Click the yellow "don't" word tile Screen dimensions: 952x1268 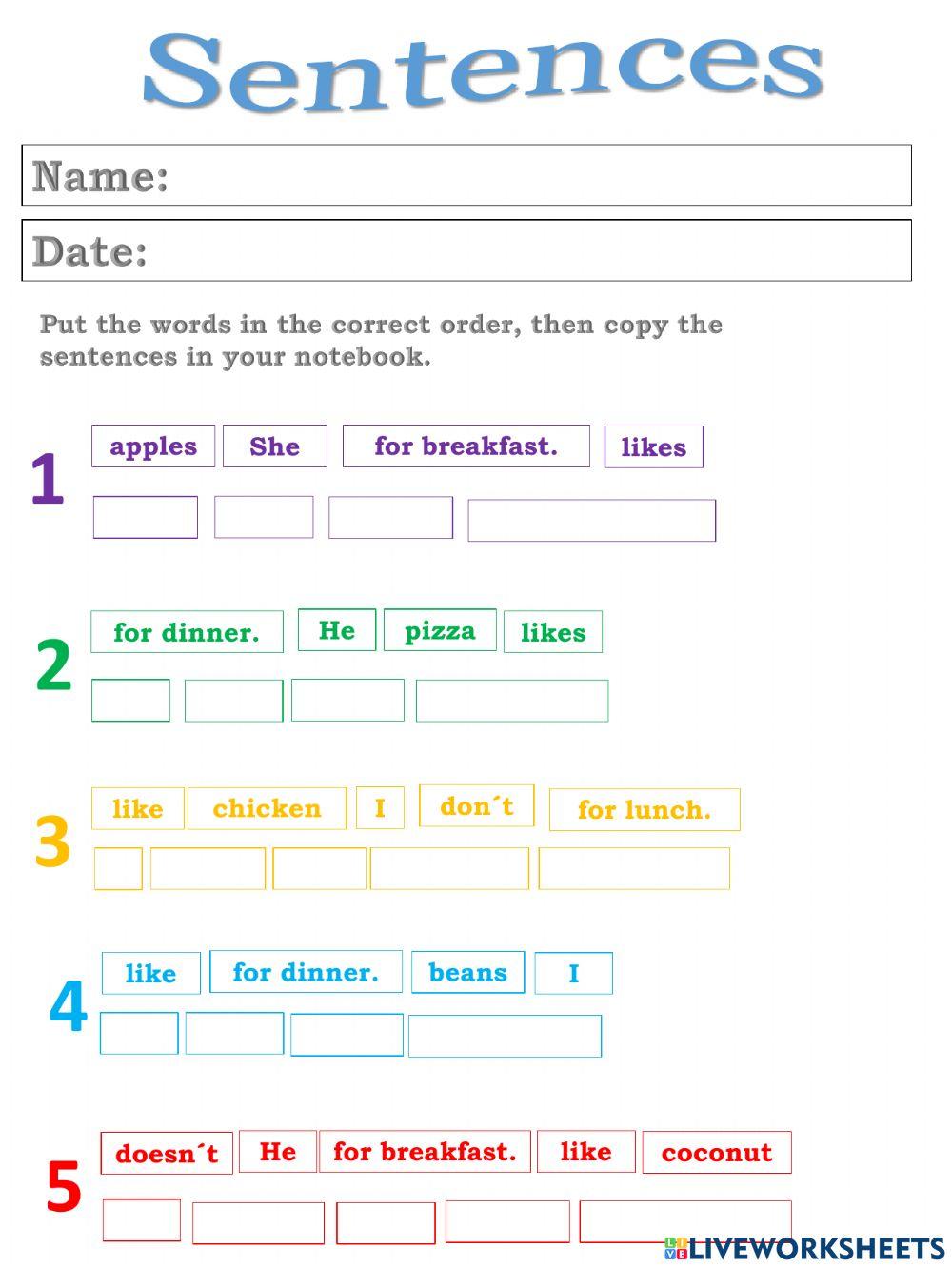point(476,806)
